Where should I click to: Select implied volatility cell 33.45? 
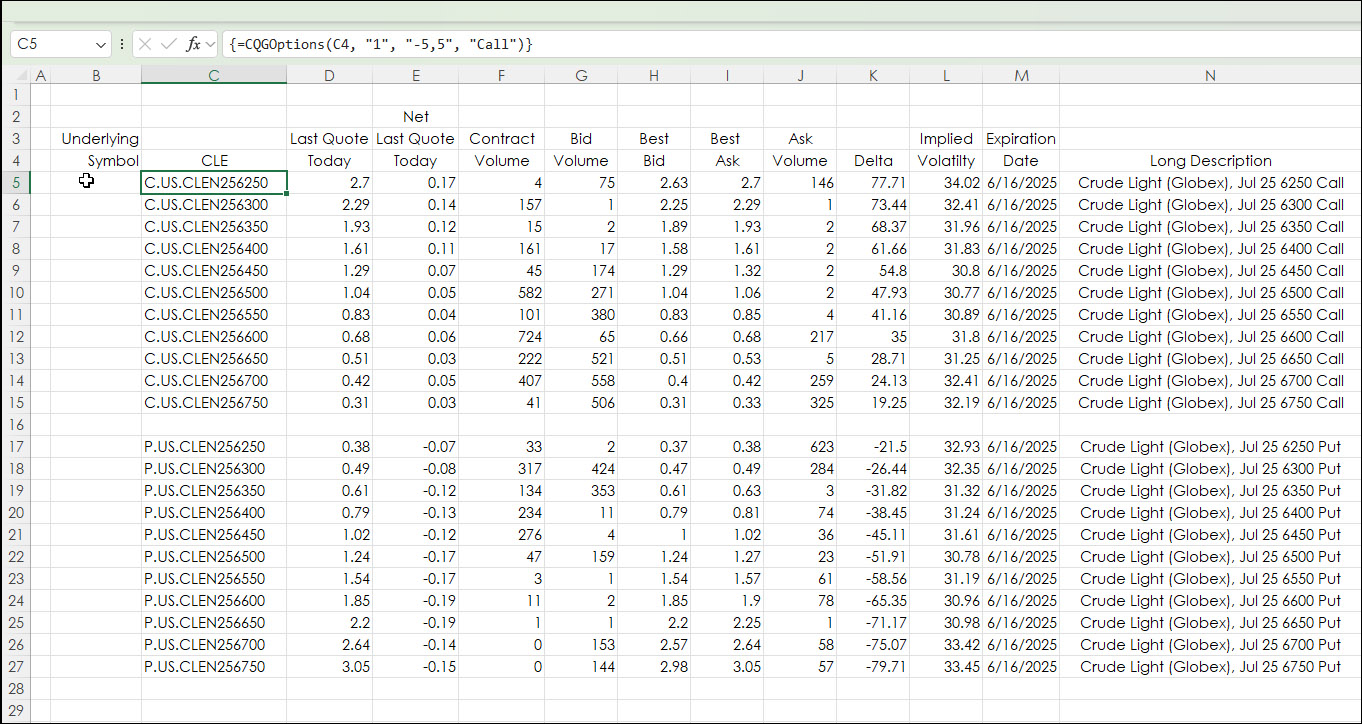[x=945, y=667]
